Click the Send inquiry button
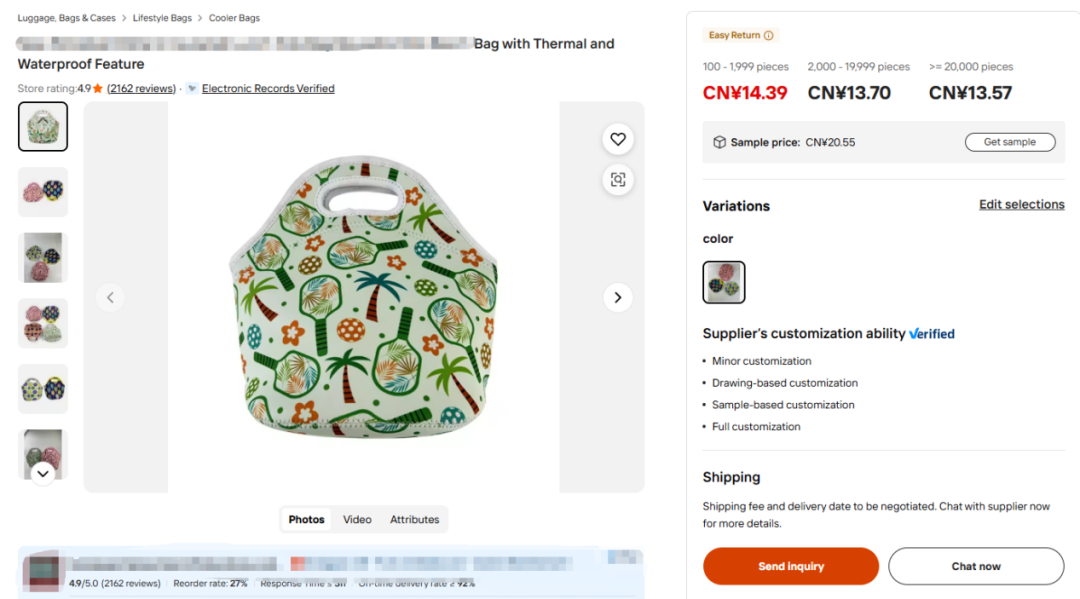The image size is (1080, 599). tap(791, 566)
